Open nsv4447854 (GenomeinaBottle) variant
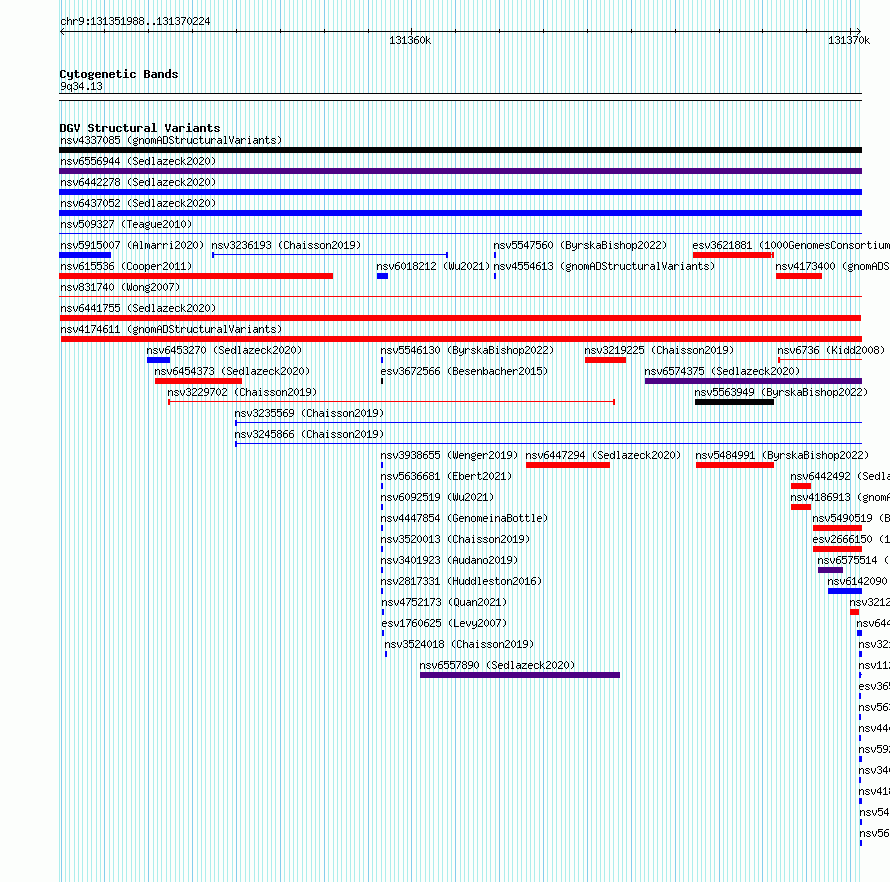Screen dimensions: 890x882 tap(464, 518)
